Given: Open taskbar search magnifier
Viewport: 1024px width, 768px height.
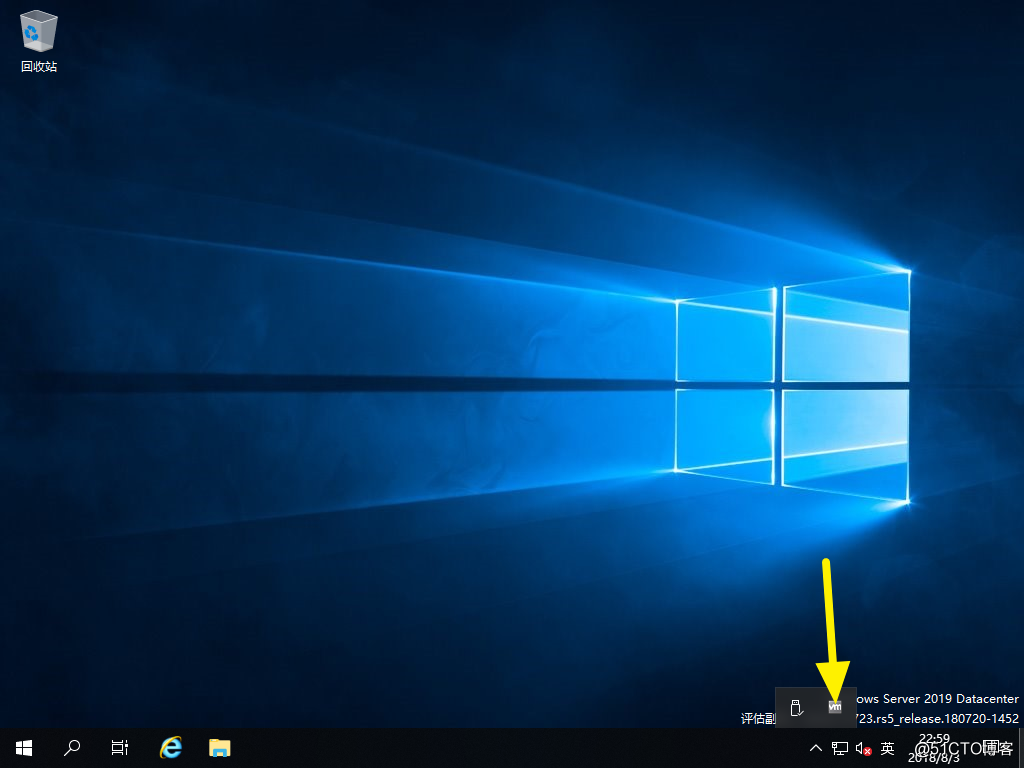Looking at the screenshot, I should 72,748.
